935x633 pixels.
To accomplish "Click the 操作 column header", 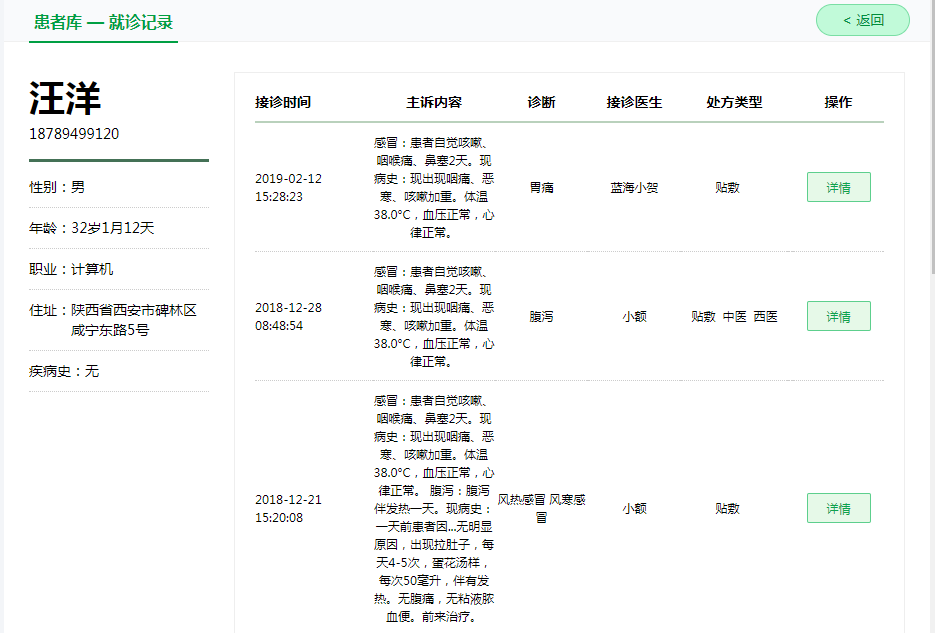I will [x=838, y=102].
